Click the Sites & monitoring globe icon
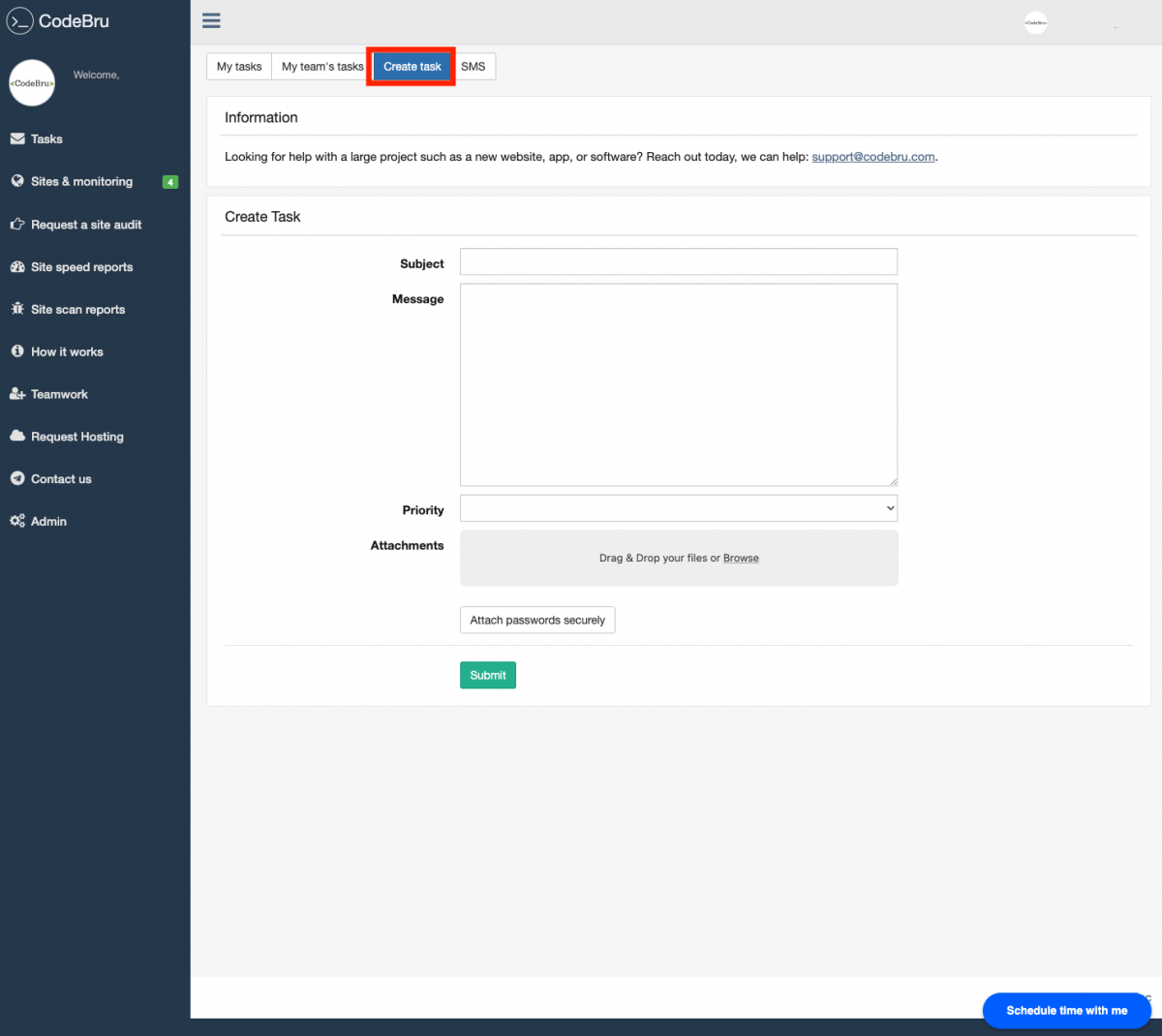This screenshot has height=1036, width=1162. [17, 181]
